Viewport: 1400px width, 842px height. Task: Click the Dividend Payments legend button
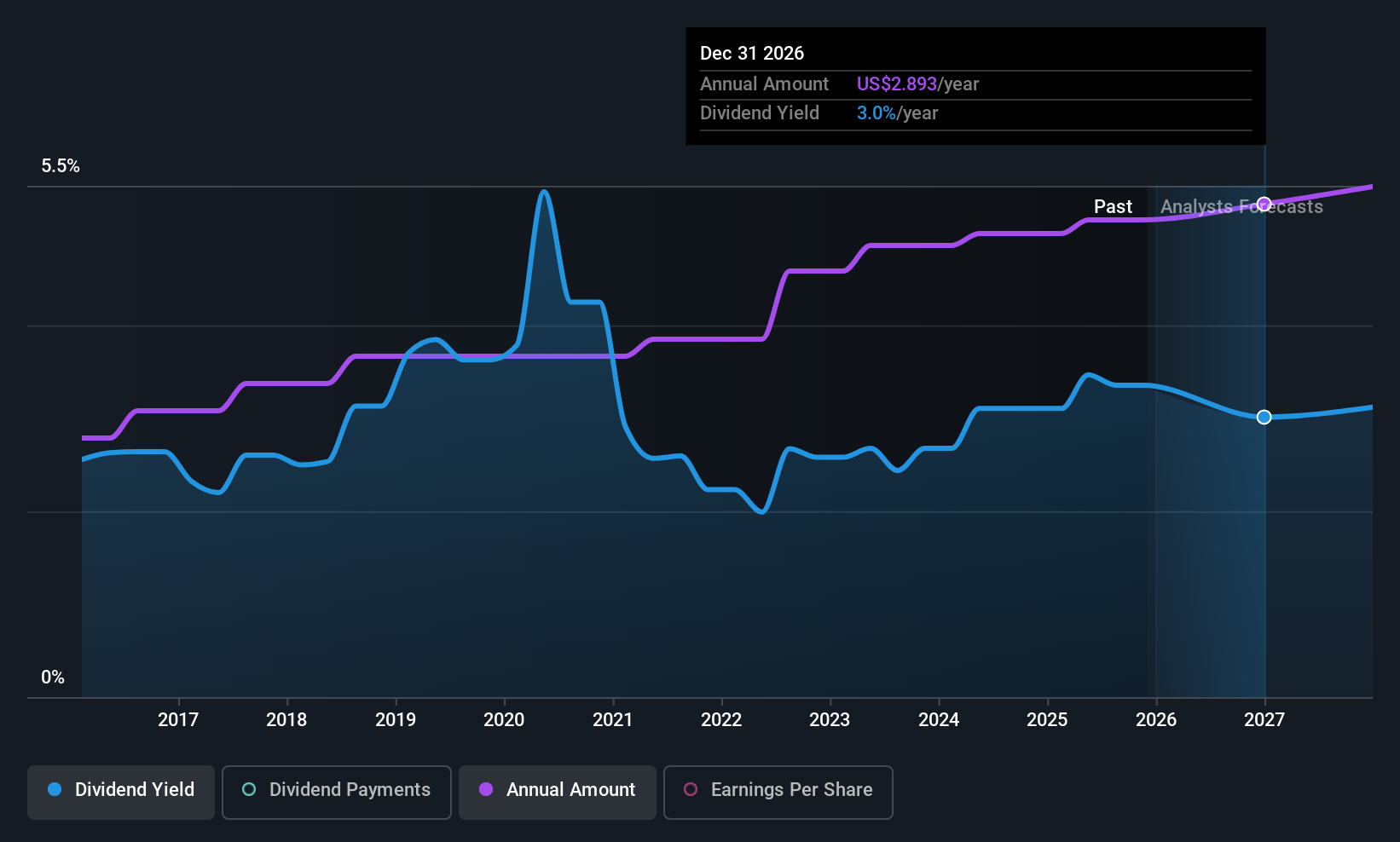tap(336, 791)
